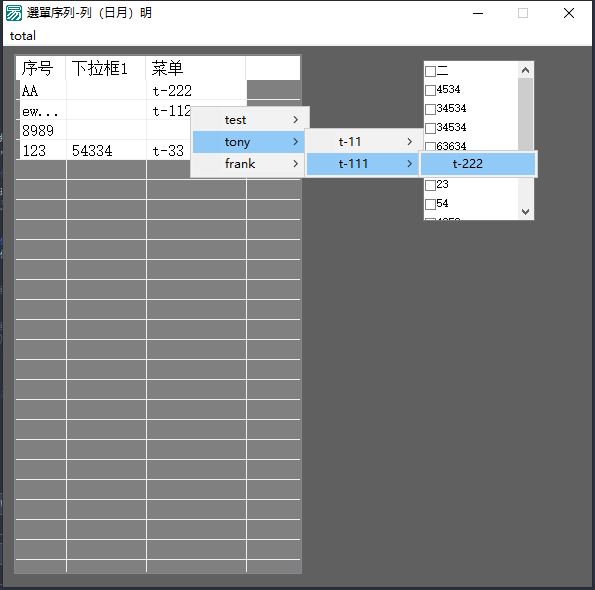Select the AA cell
The width and height of the screenshot is (595, 590).
(42, 90)
